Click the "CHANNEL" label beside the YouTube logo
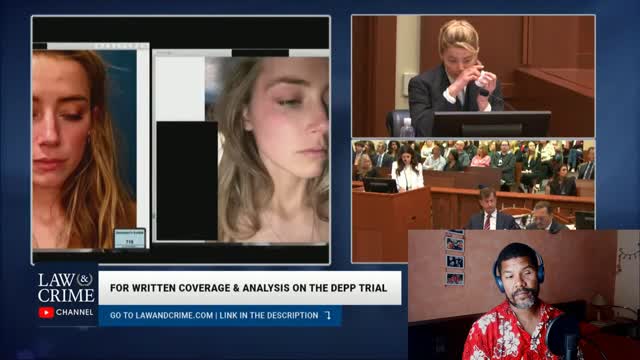 [x=74, y=312]
